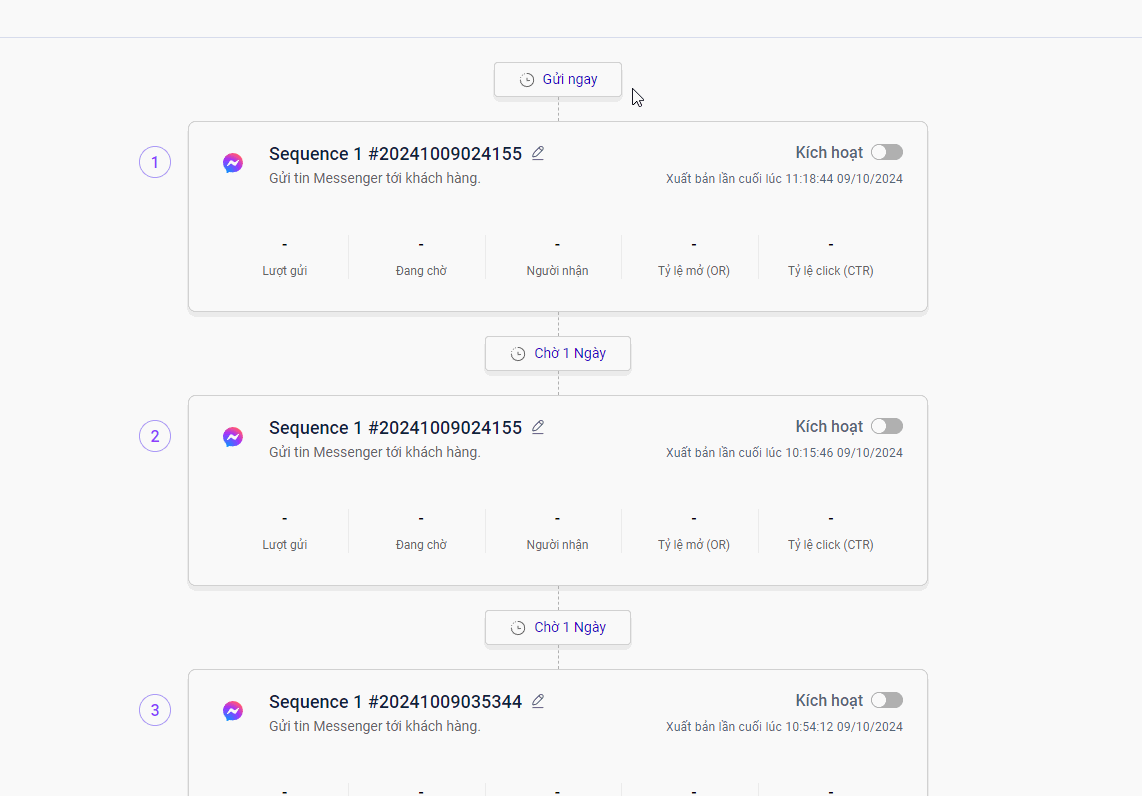Viewport: 1142px width, 796px height.
Task: Enable the Kích hoạt toggle for step 3
Action: coord(887,700)
